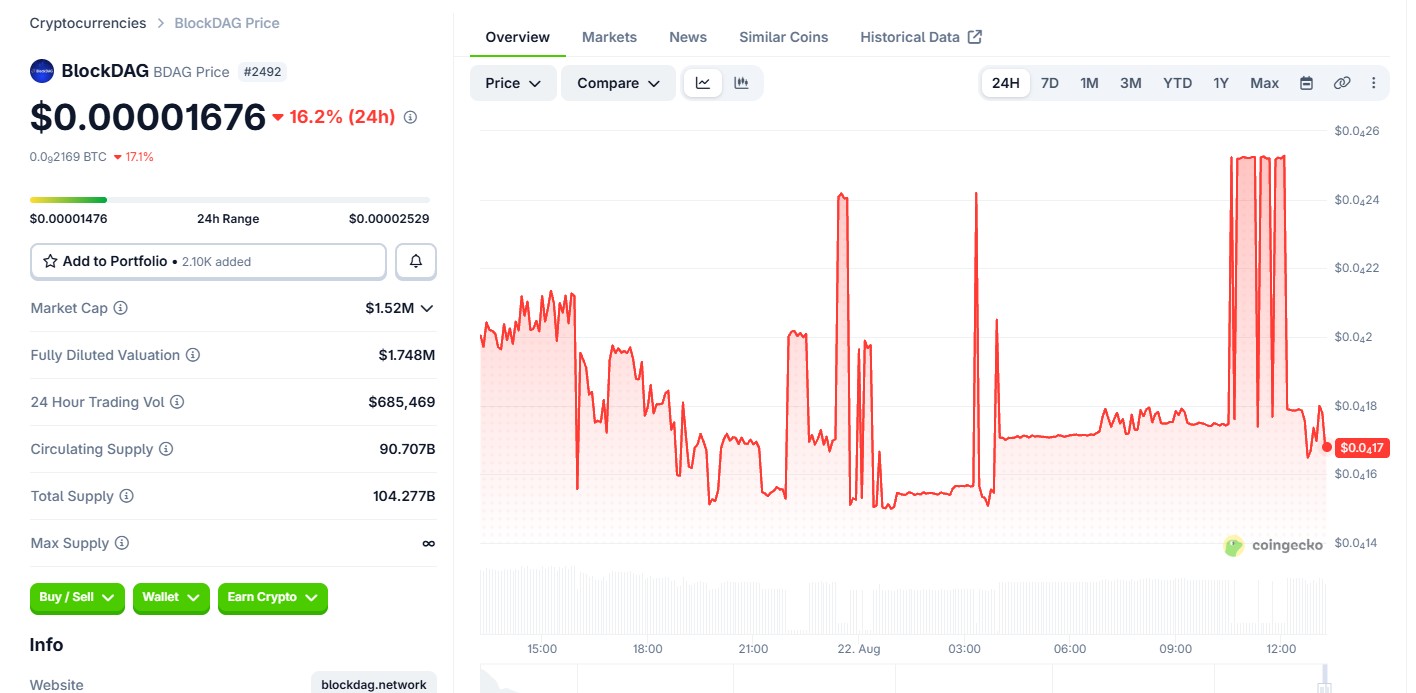1416x693 pixels.
Task: Click the copy chart link icon
Action: [x=1342, y=83]
